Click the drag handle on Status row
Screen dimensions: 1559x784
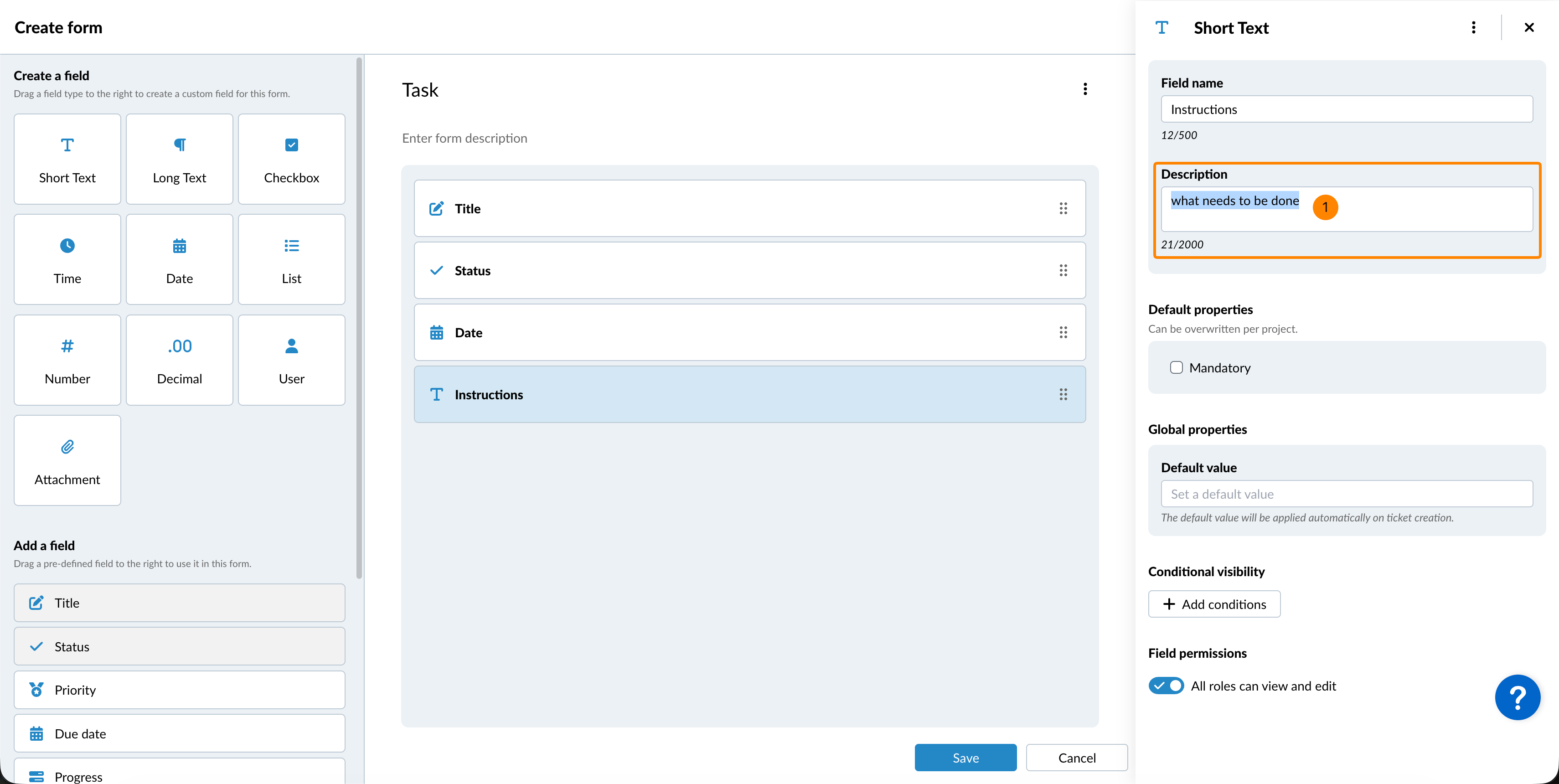[x=1063, y=270]
